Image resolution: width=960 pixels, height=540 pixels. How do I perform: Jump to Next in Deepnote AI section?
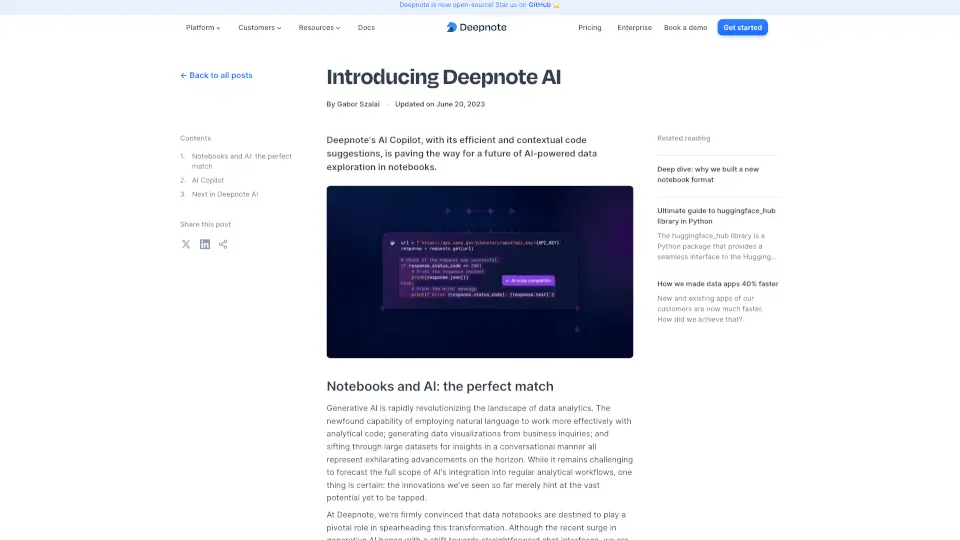[225, 194]
